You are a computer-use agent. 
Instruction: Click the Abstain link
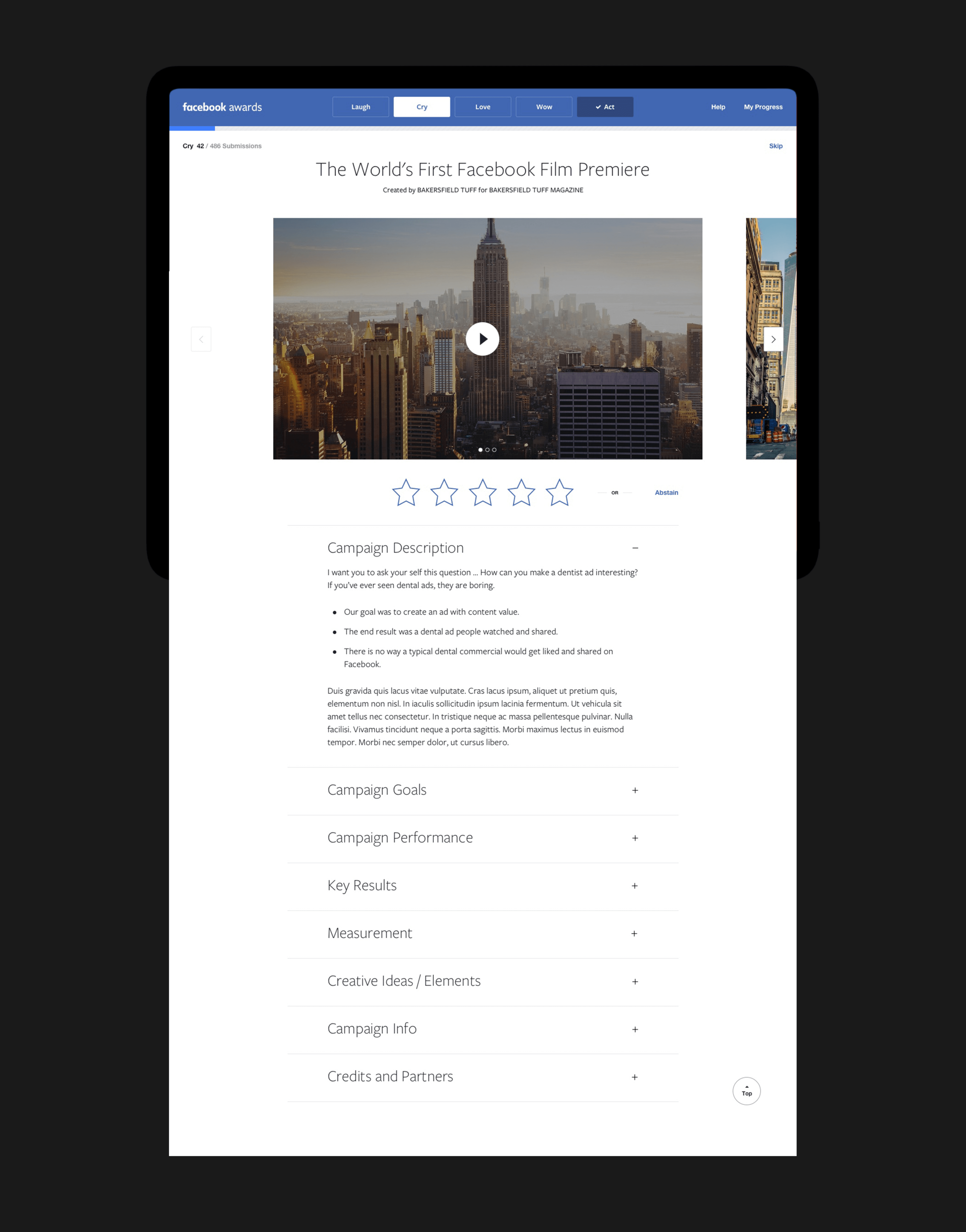[x=666, y=493]
